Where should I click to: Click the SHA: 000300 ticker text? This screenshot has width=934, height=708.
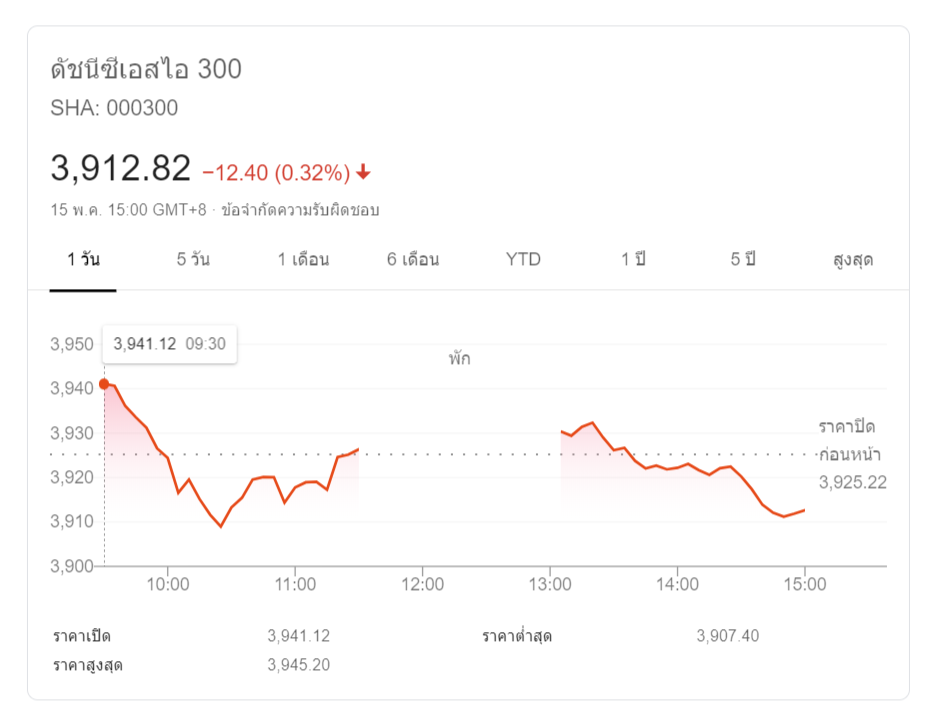(114, 108)
